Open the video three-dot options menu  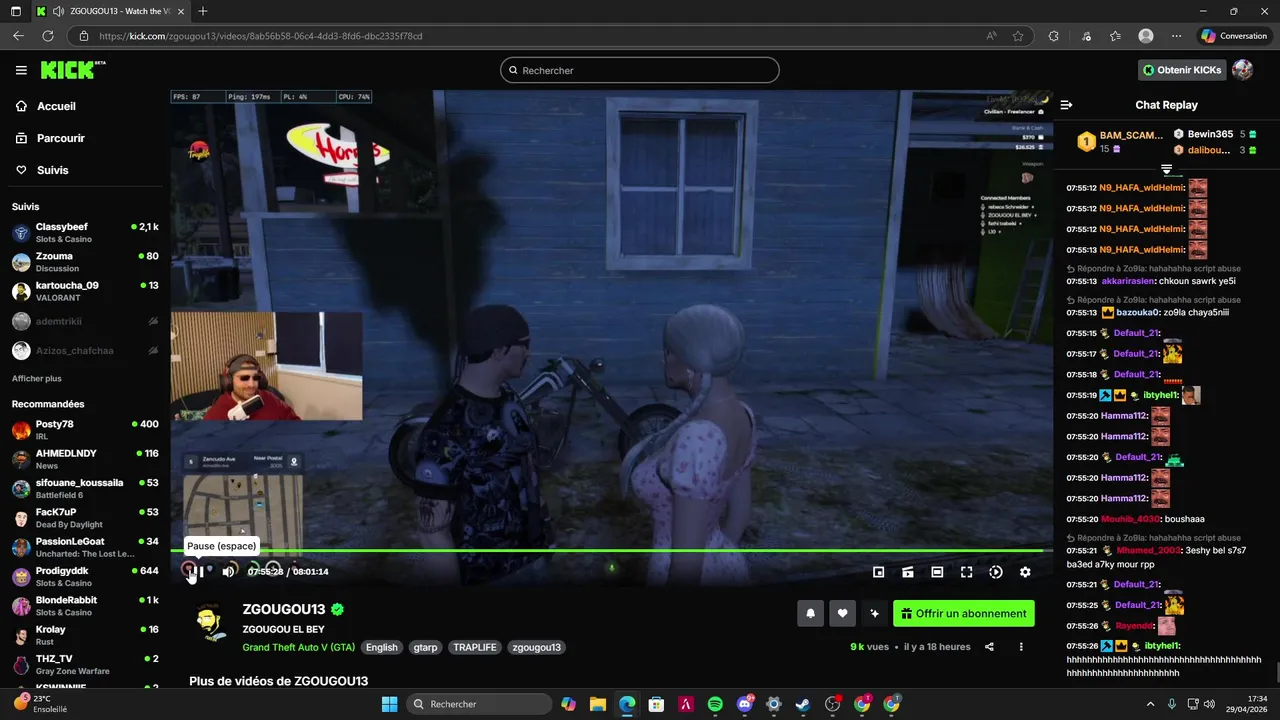[1021, 647]
